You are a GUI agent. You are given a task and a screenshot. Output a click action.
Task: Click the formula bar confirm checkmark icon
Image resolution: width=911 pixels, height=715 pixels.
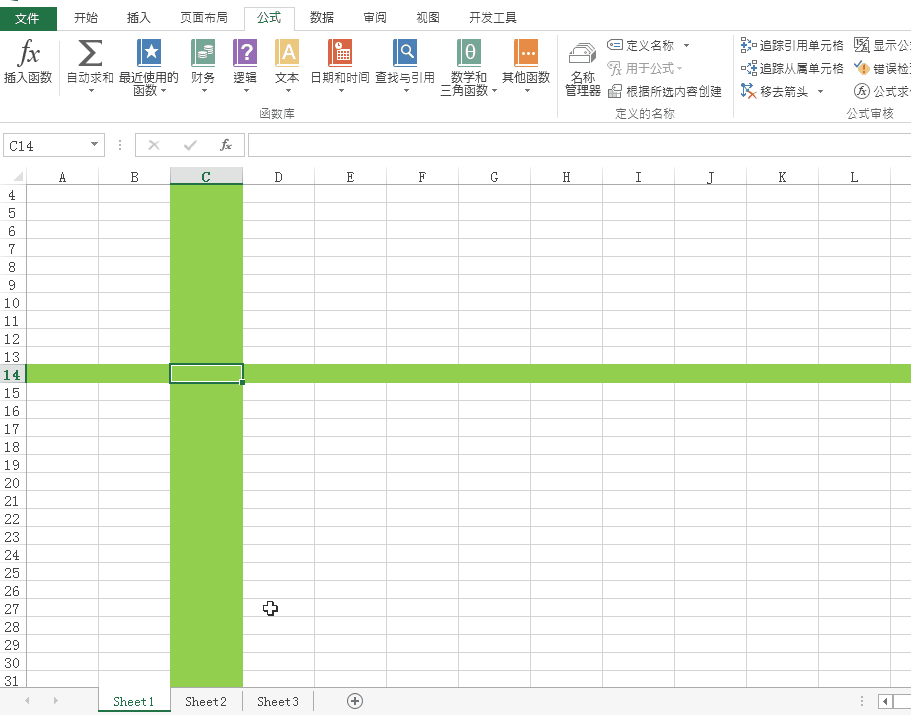pos(190,145)
